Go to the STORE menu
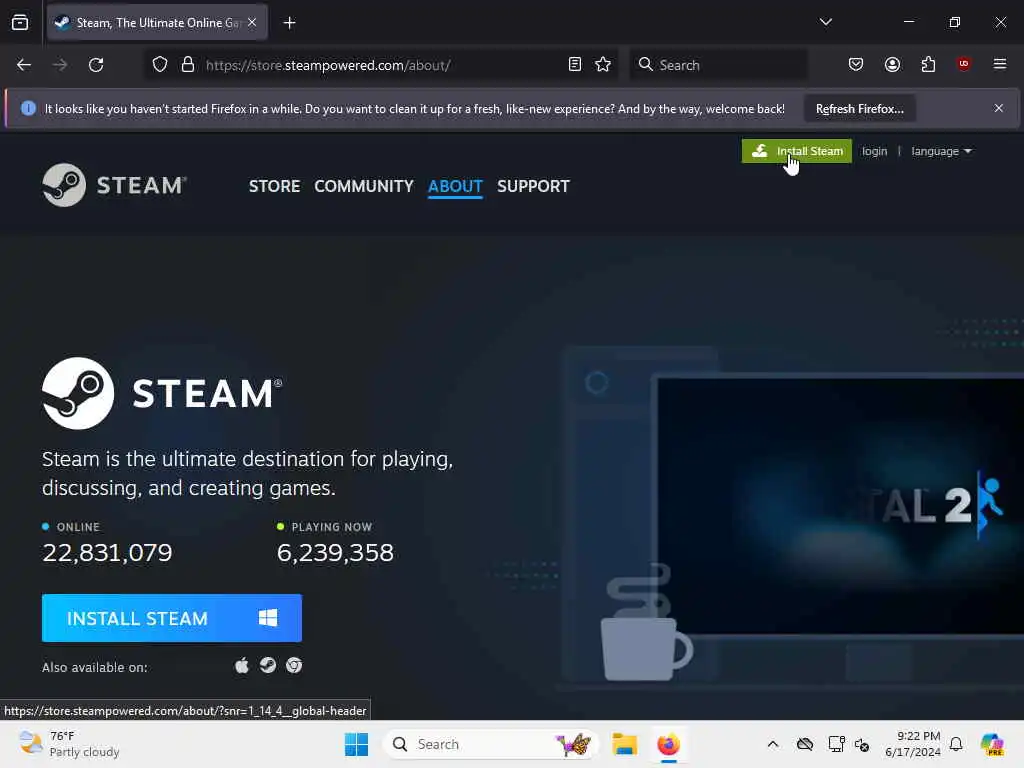 coord(274,186)
